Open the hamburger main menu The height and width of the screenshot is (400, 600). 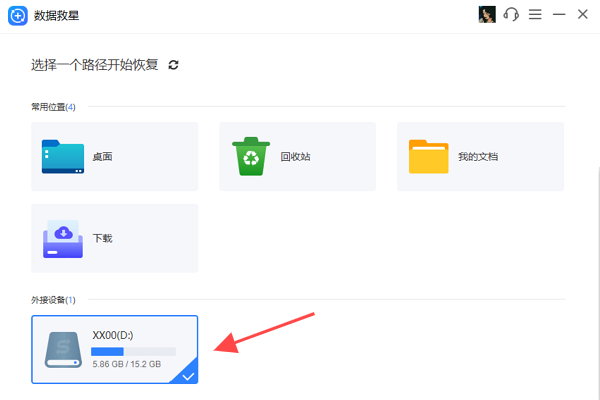pyautogui.click(x=535, y=15)
